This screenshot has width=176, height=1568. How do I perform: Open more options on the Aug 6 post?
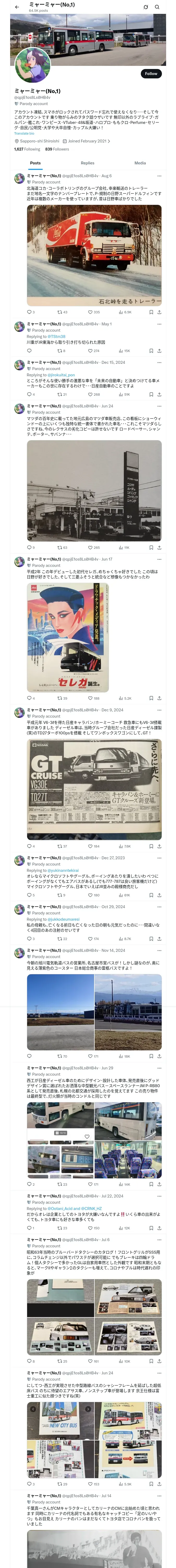tap(160, 176)
